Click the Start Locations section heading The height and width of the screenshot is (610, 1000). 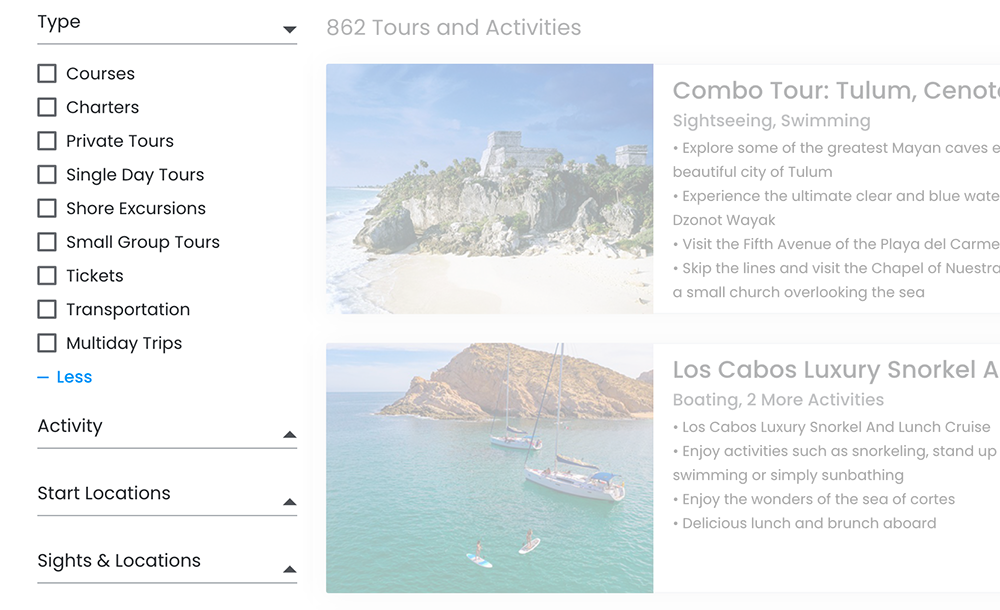(104, 493)
